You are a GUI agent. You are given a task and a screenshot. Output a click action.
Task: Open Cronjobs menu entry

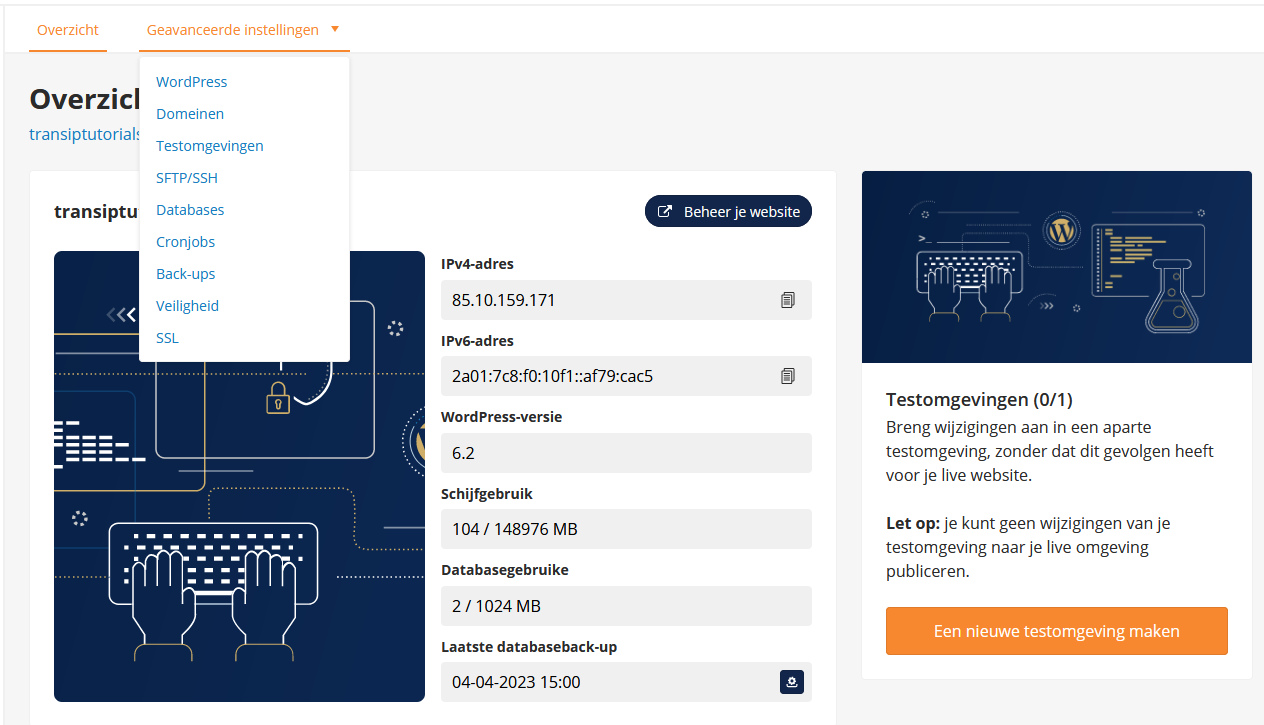click(186, 242)
